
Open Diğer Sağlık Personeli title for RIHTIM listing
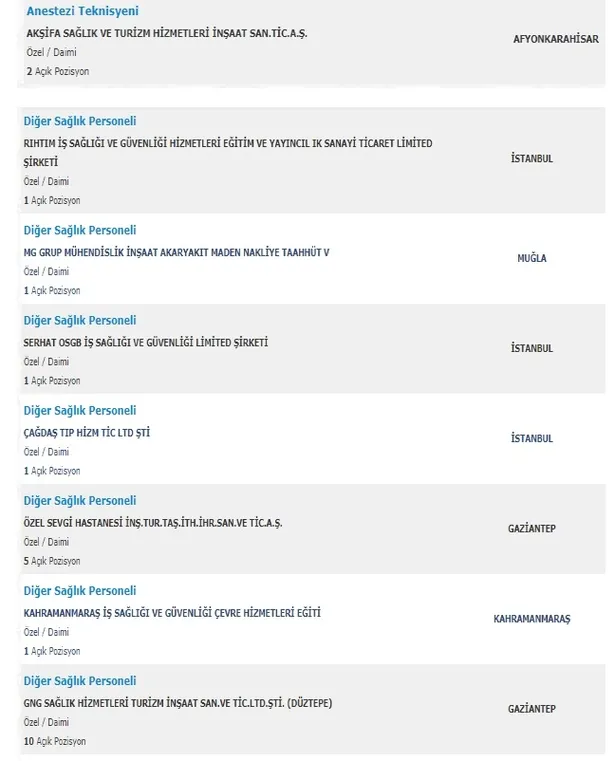click(x=80, y=121)
